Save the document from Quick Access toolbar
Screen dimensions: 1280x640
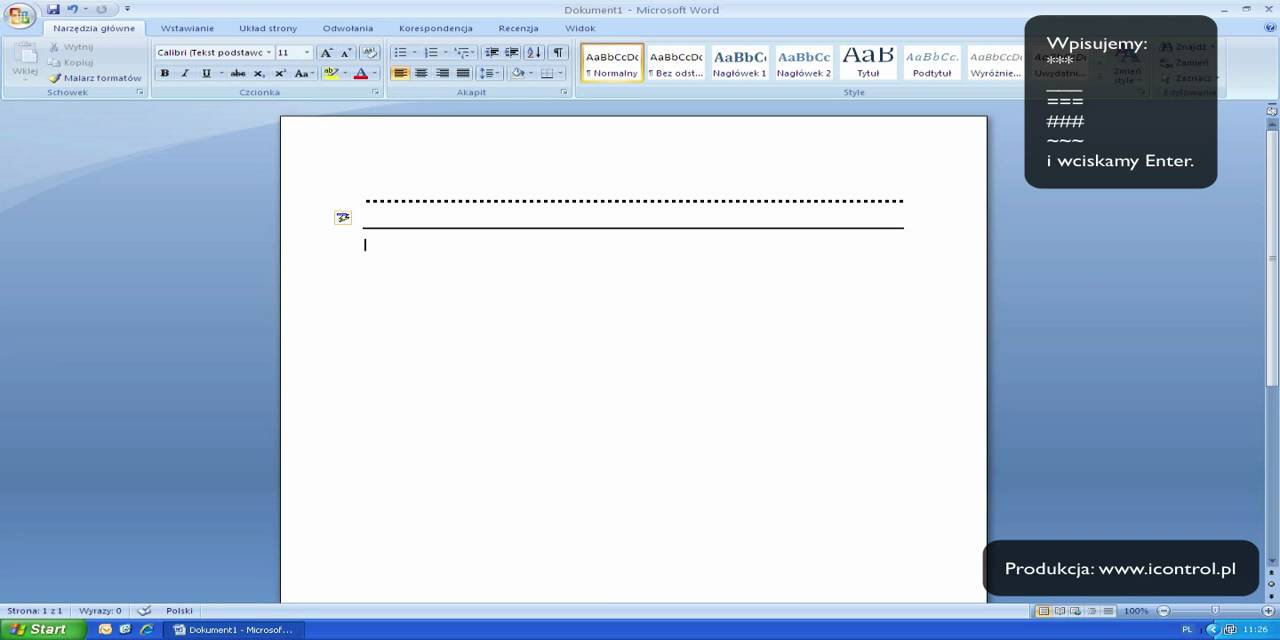click(53, 9)
